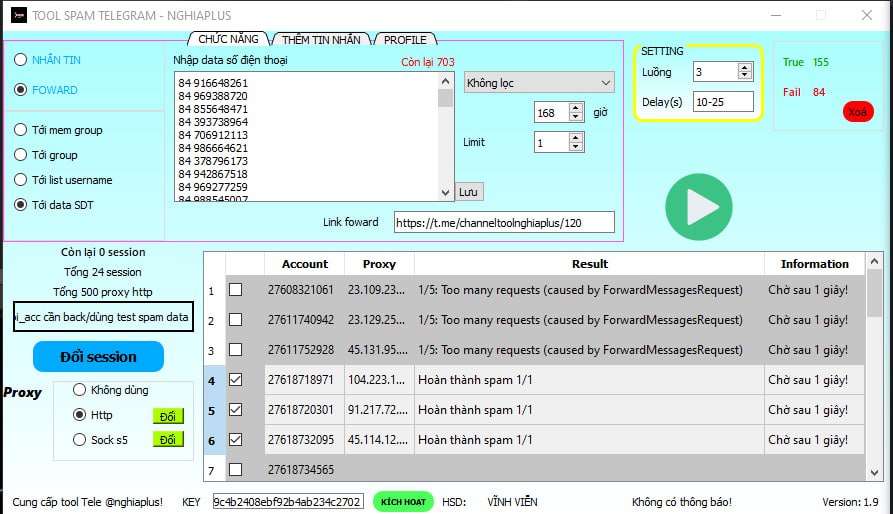Image resolution: width=893 pixels, height=514 pixels.
Task: Click the Đổi button beside Http
Action: tap(168, 415)
